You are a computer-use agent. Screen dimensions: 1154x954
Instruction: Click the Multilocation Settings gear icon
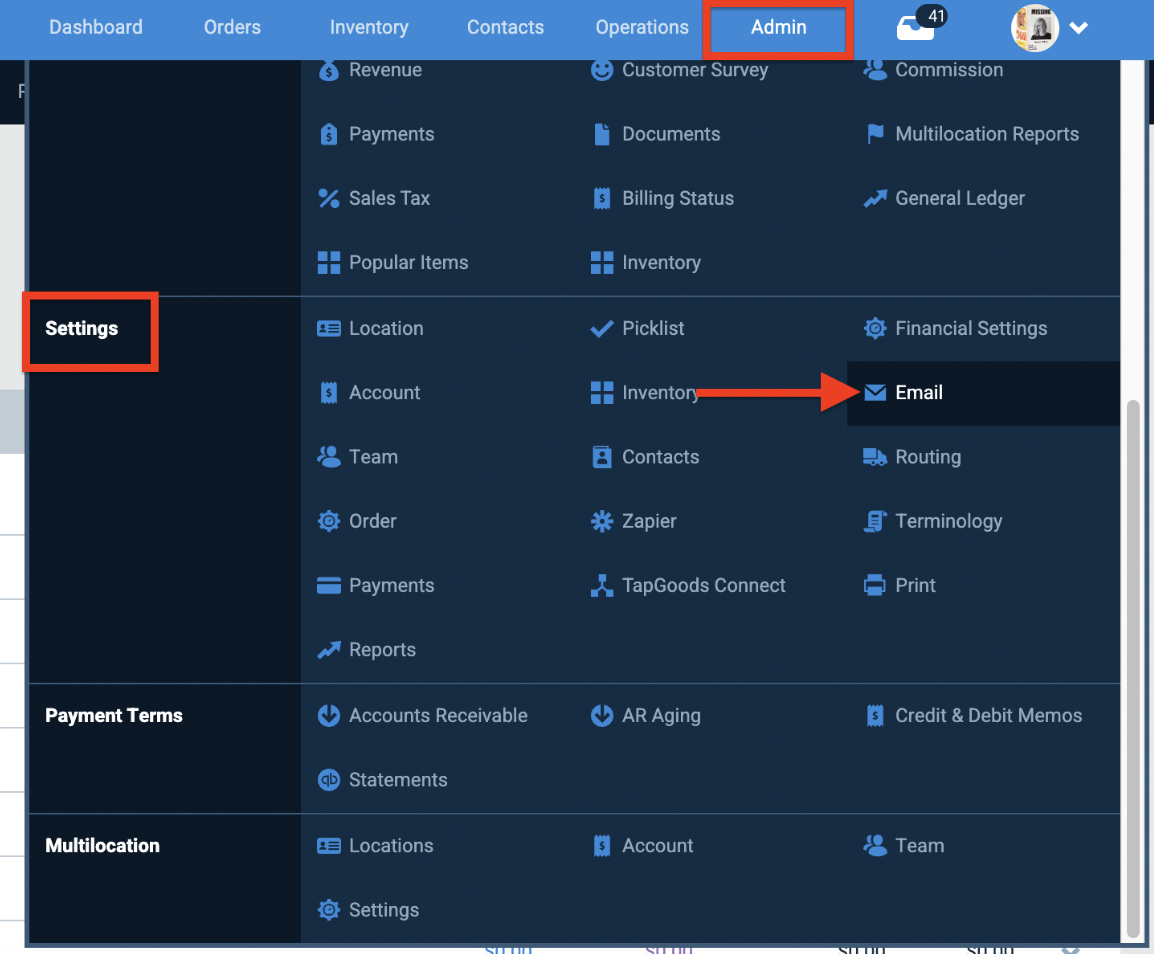[x=328, y=910]
